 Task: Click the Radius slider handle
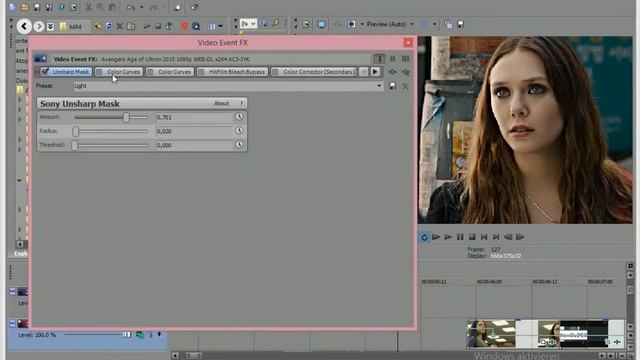76,131
